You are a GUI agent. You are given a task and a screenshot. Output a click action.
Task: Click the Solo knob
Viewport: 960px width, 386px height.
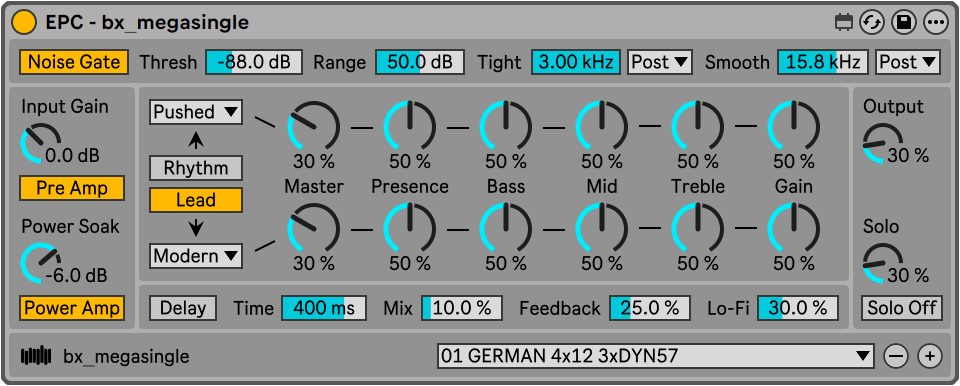pyautogui.click(x=882, y=263)
